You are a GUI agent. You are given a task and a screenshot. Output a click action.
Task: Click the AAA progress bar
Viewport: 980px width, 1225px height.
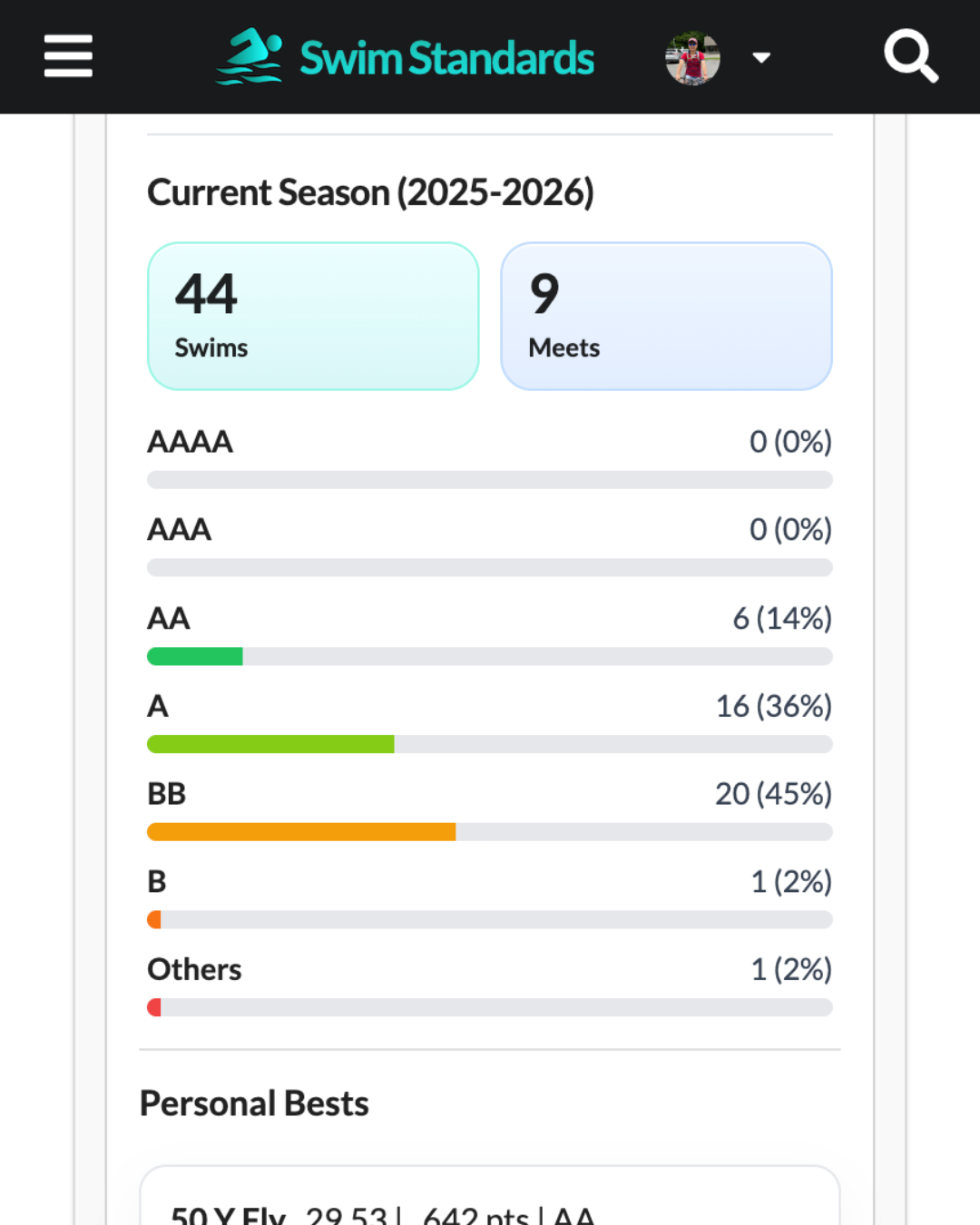click(489, 568)
